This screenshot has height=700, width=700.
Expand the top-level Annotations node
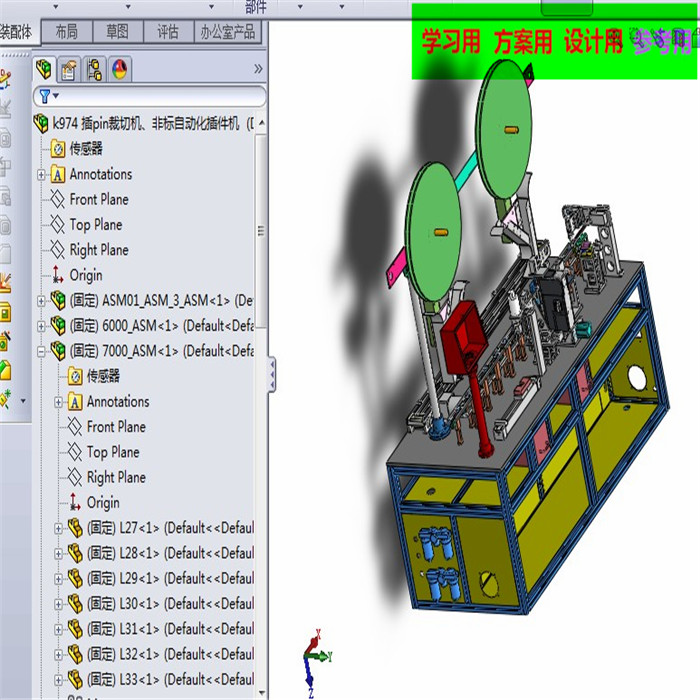42,175
